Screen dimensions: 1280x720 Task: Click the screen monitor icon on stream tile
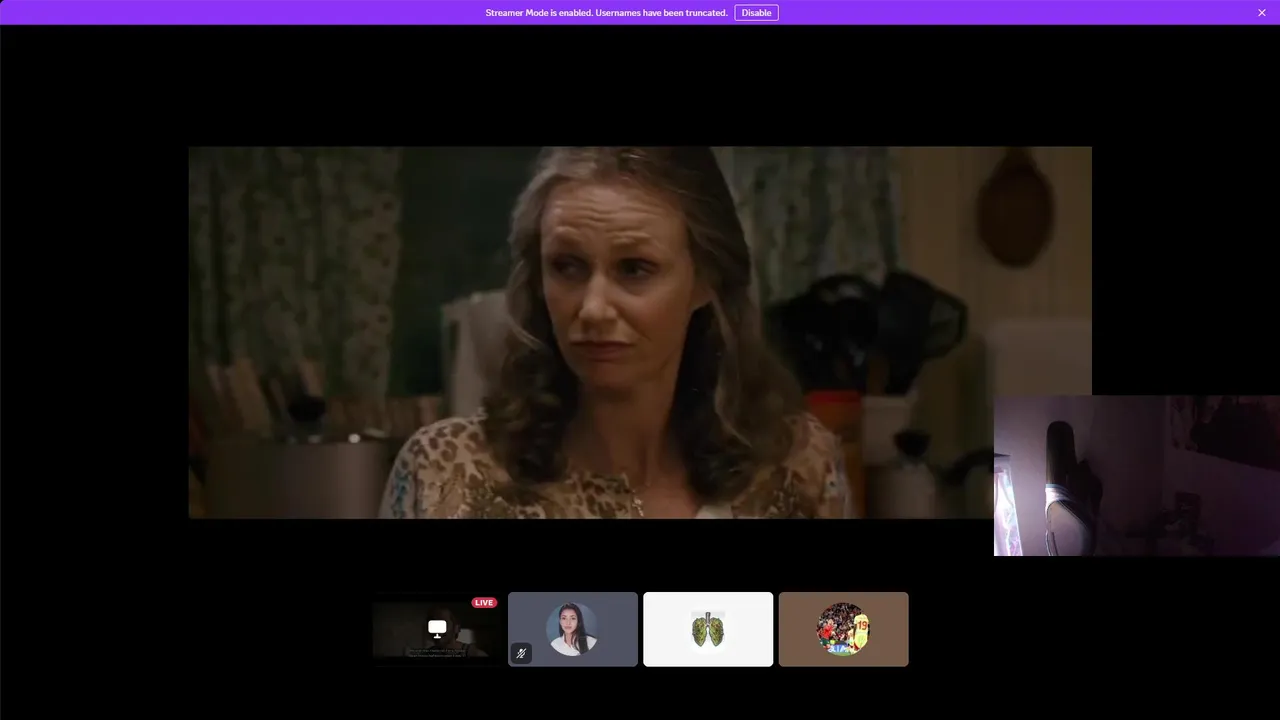[x=437, y=628]
